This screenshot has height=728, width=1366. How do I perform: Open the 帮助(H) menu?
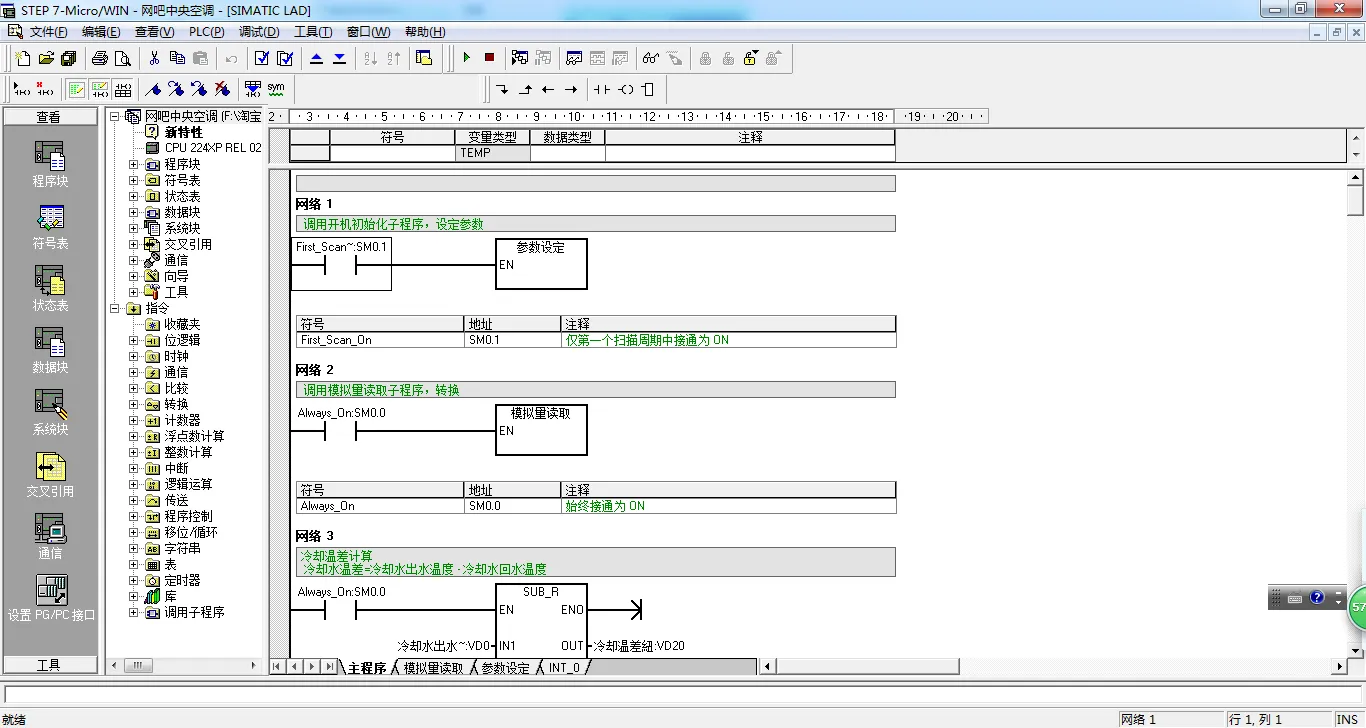click(x=425, y=32)
